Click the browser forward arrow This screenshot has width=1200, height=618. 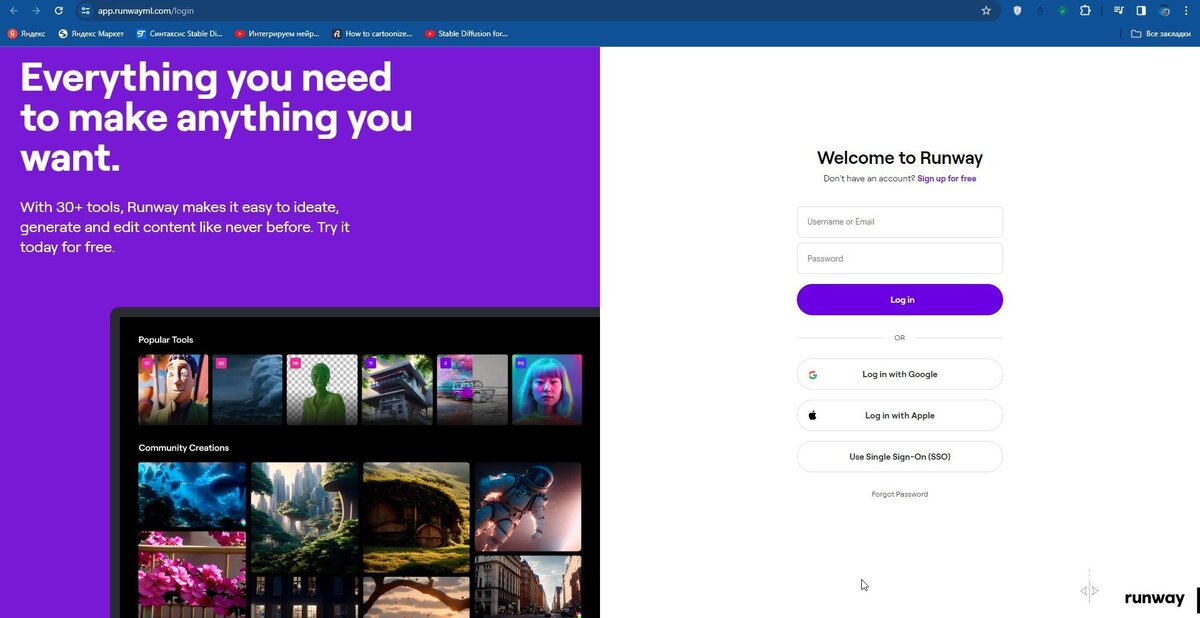(36, 10)
